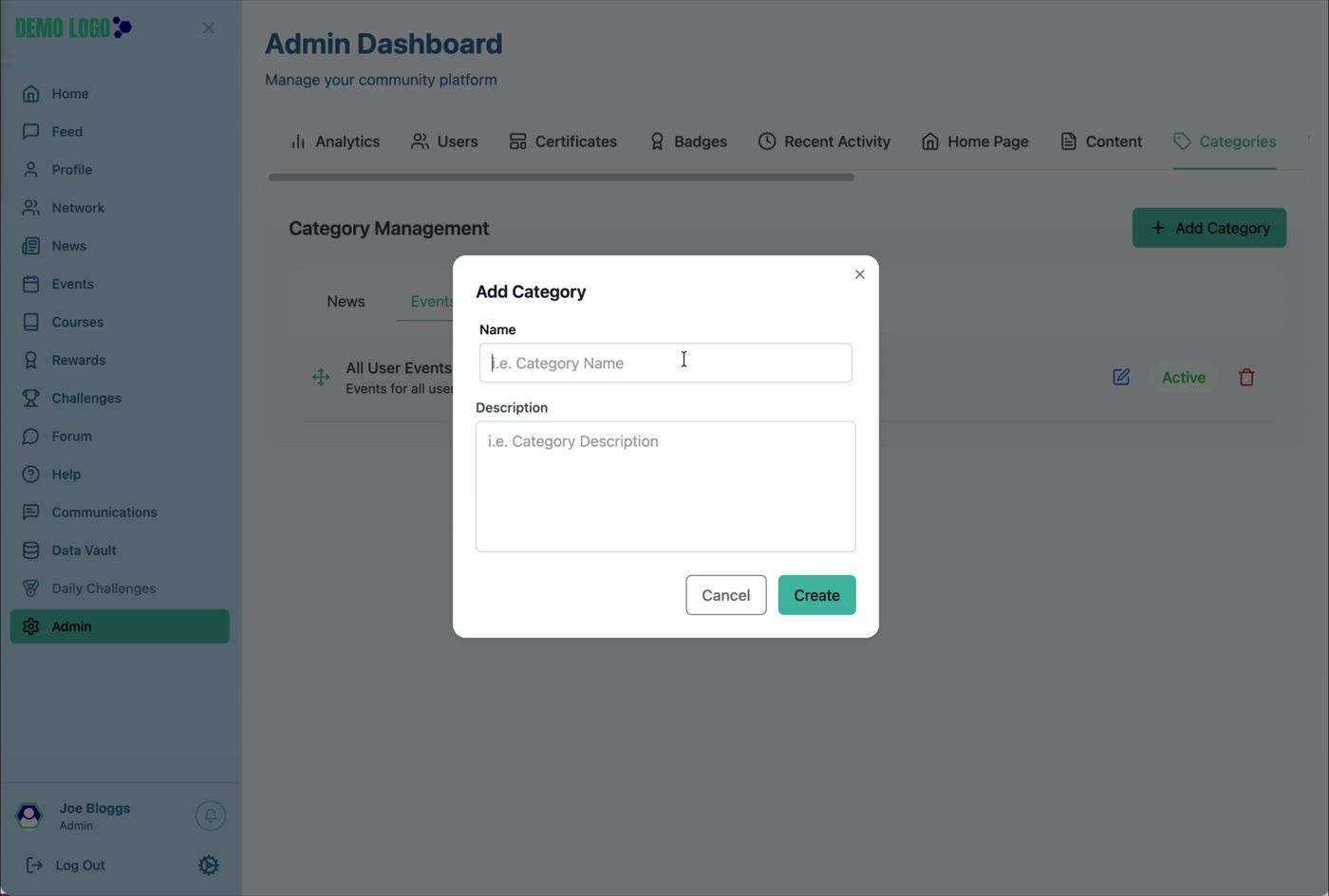The width and height of the screenshot is (1329, 896).
Task: Open Courses sidebar item
Action: coord(120,322)
